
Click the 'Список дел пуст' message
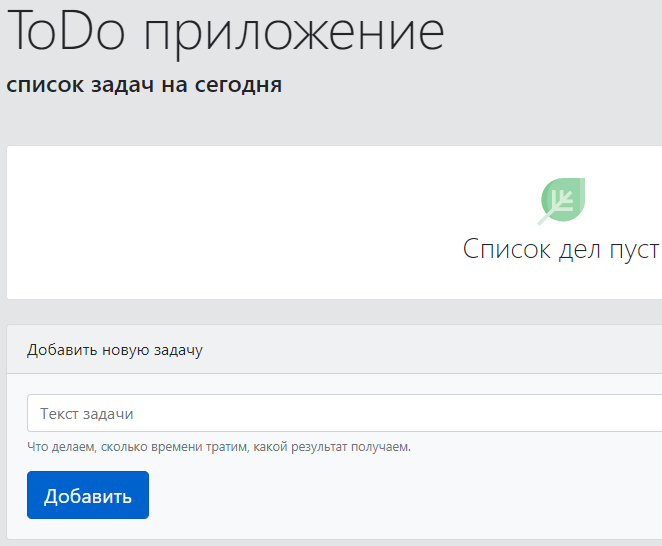click(x=562, y=249)
